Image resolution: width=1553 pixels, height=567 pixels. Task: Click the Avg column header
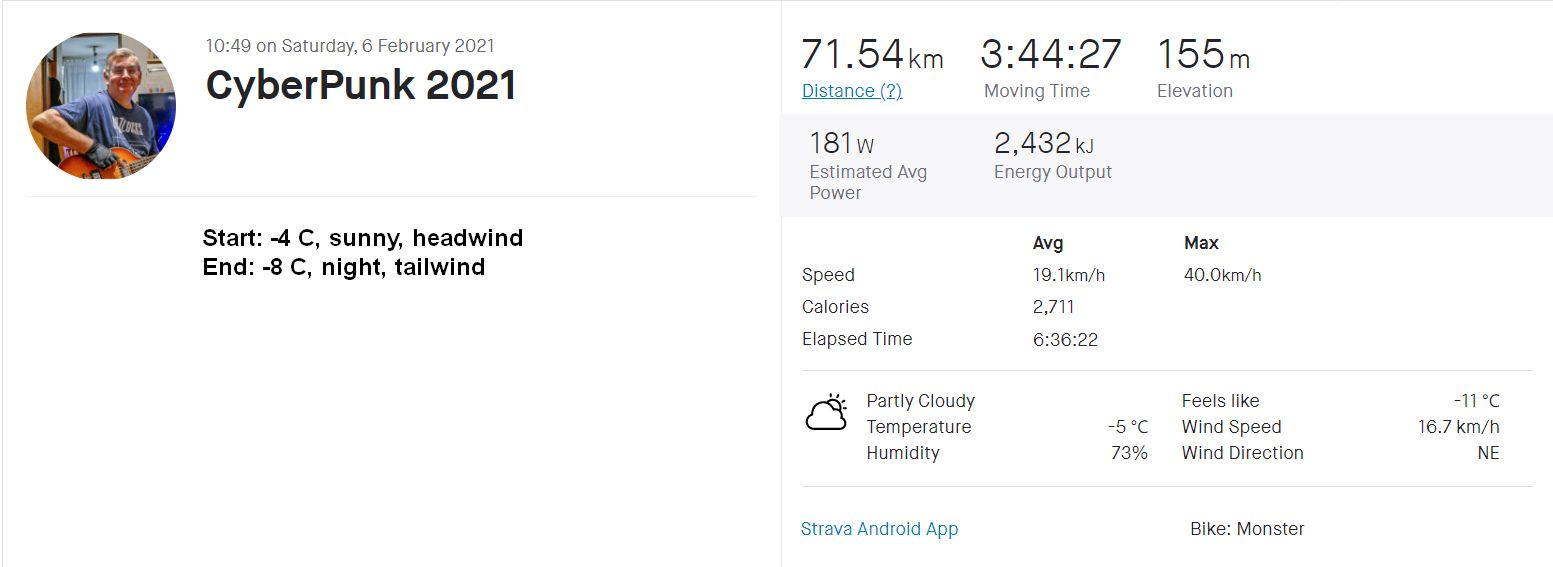[1048, 243]
